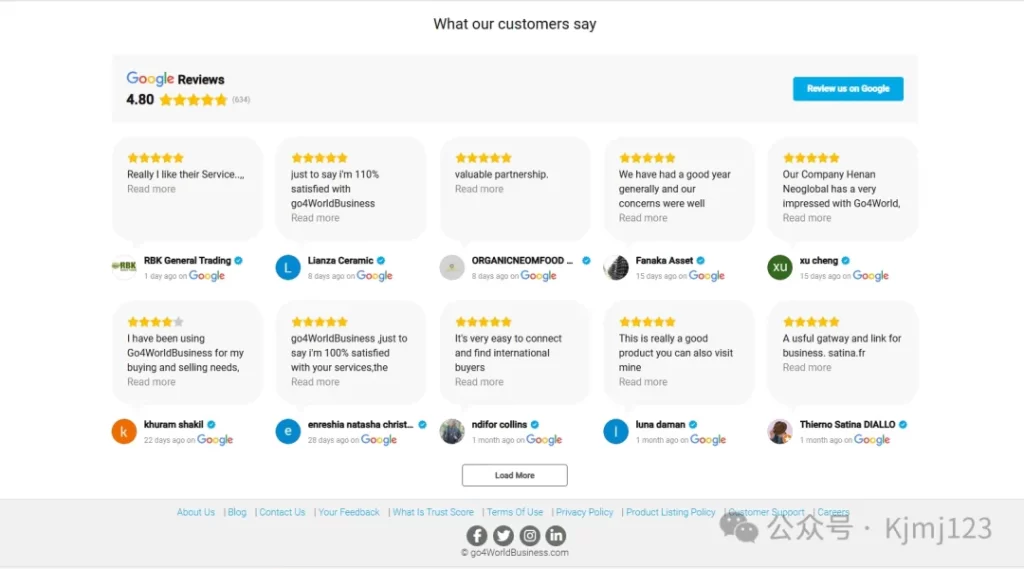Click khuram shakil orange avatar

click(124, 431)
